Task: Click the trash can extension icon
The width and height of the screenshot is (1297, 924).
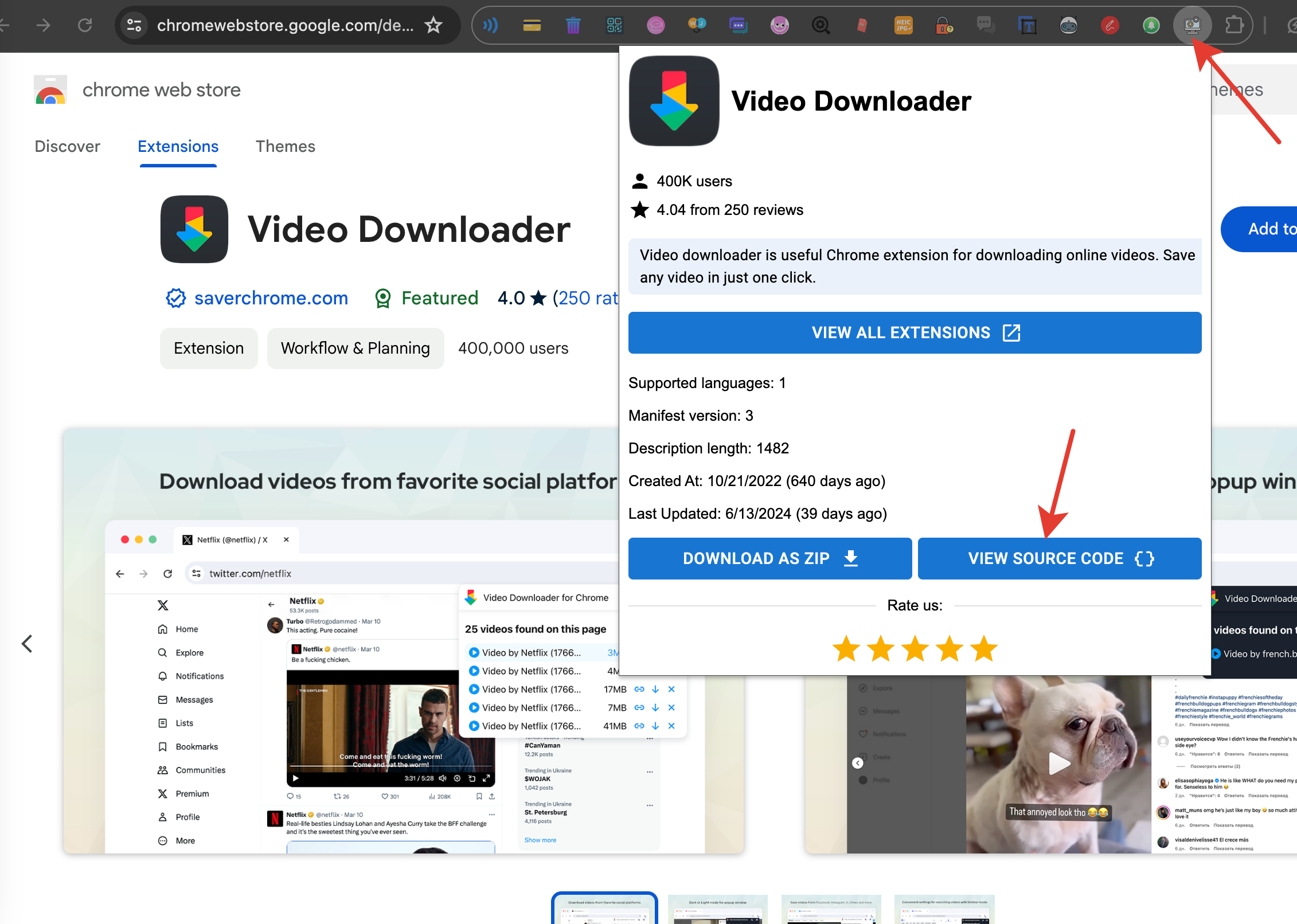Action: coord(573,25)
